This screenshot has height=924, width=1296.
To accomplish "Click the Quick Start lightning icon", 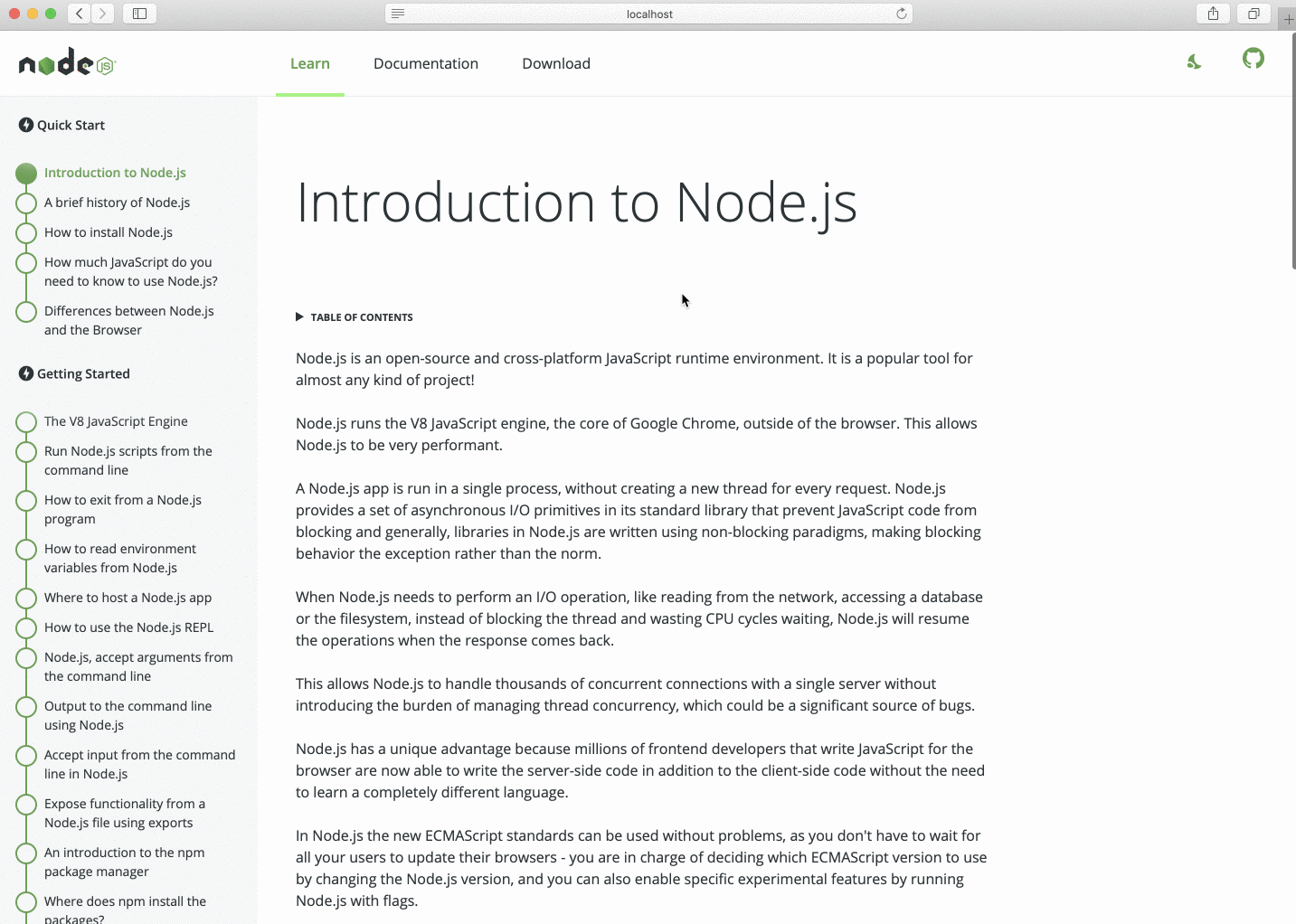I will click(x=26, y=125).
